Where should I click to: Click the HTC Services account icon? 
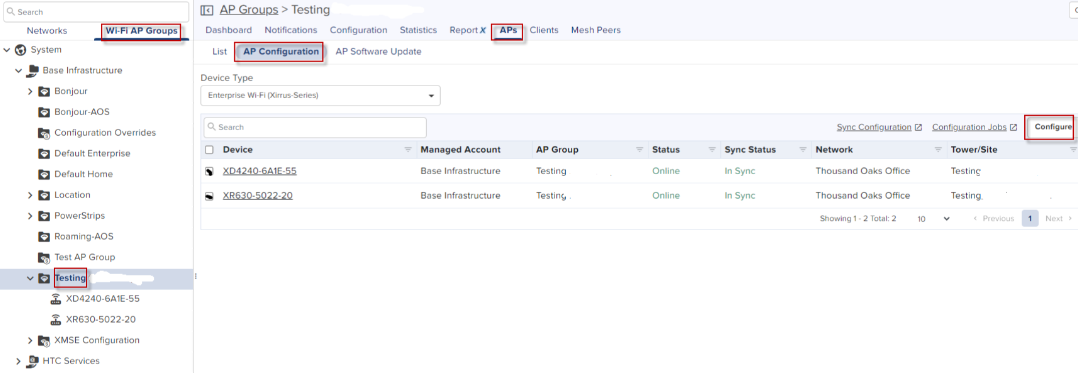point(32,361)
